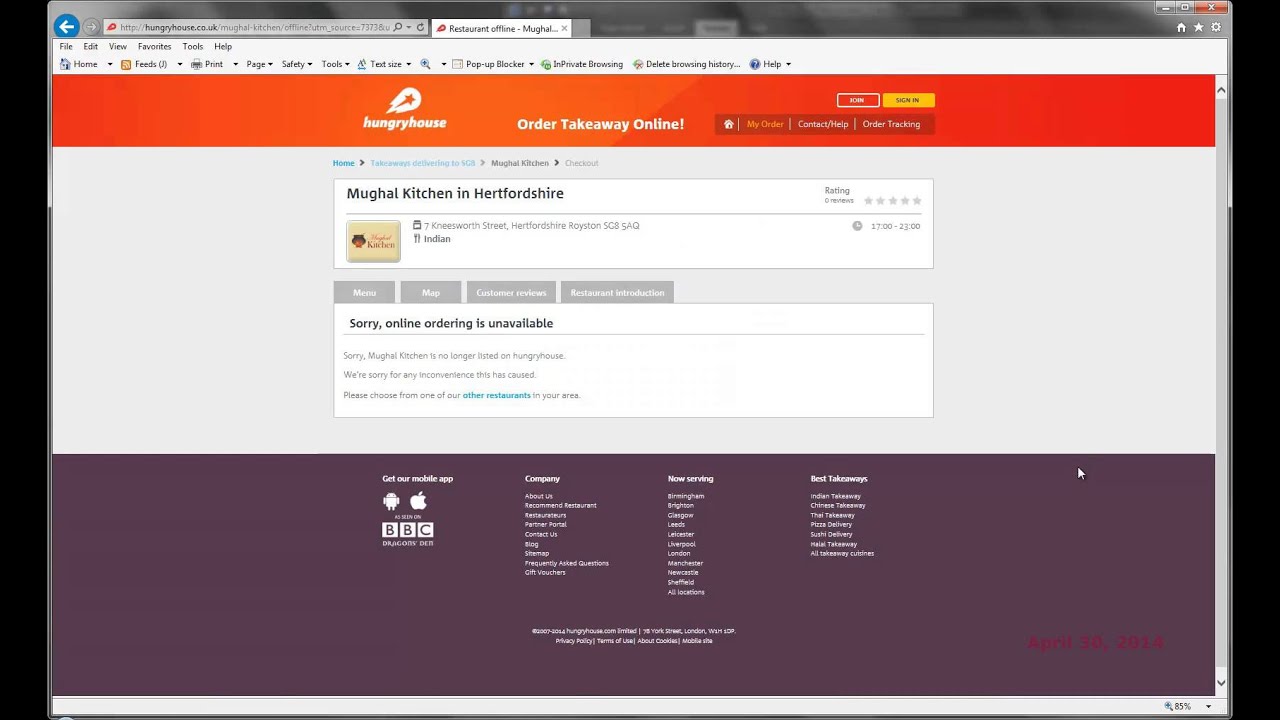Screen dimensions: 1280x720
Task: Click the Android app icon
Action: point(391,501)
